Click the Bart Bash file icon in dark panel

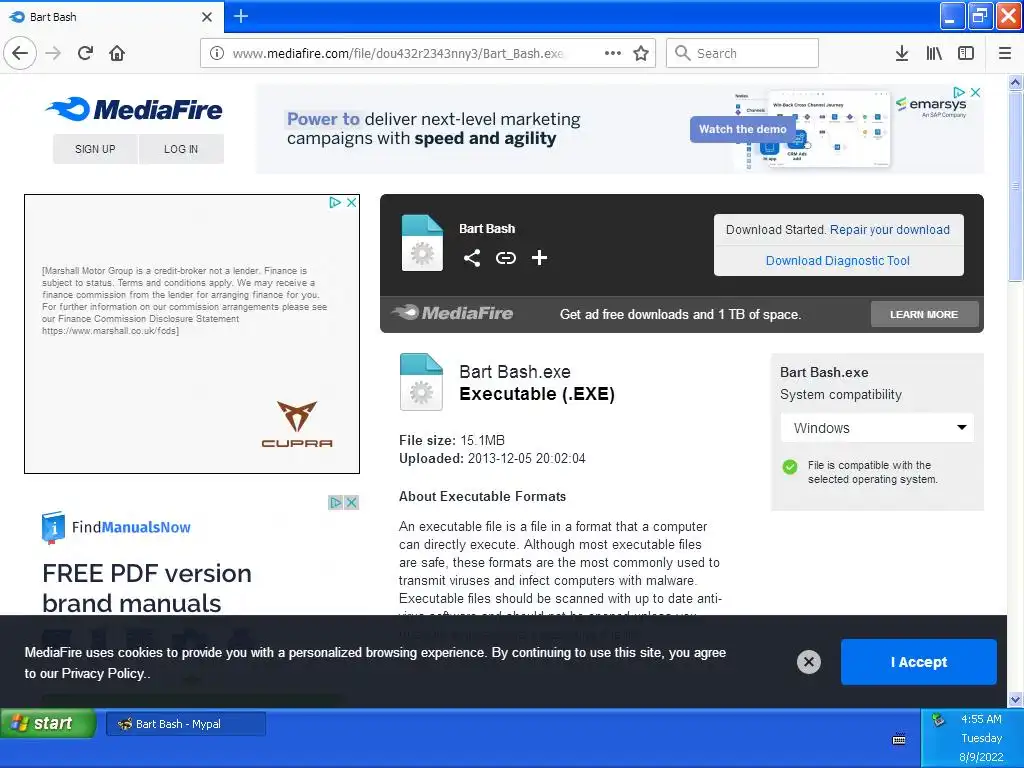422,242
